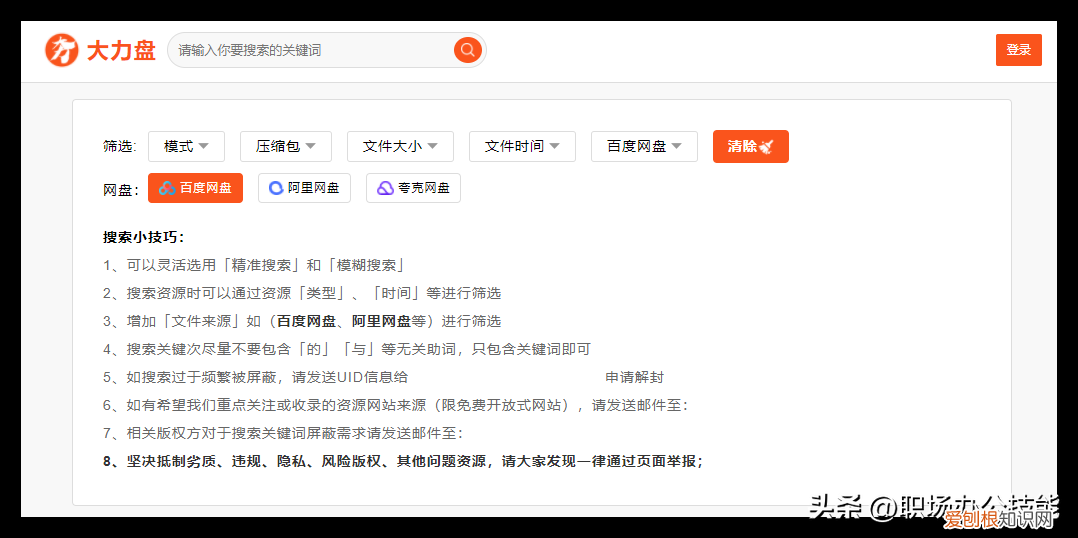
Task: Select the orange 百度网盘 disk button
Action: point(195,188)
